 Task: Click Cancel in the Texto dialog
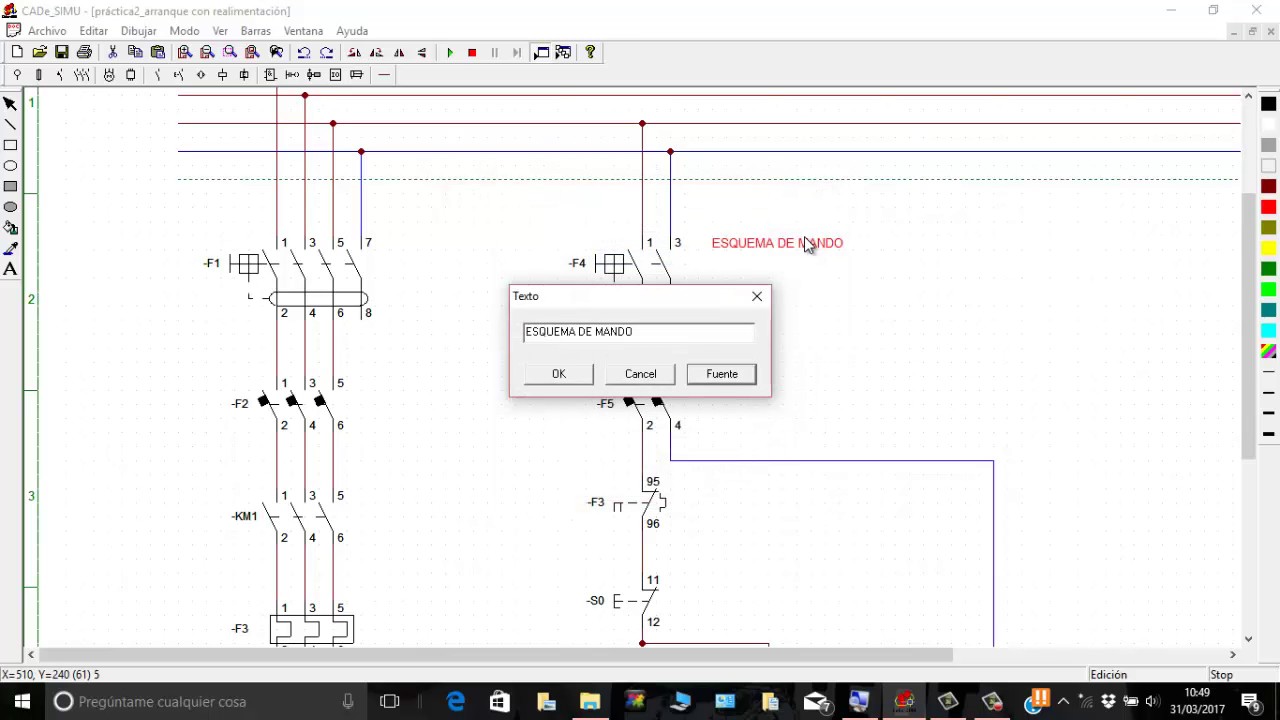(x=641, y=374)
